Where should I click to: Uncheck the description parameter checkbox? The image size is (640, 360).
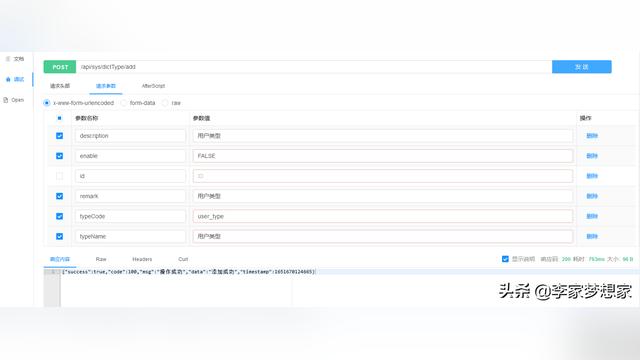pos(60,136)
